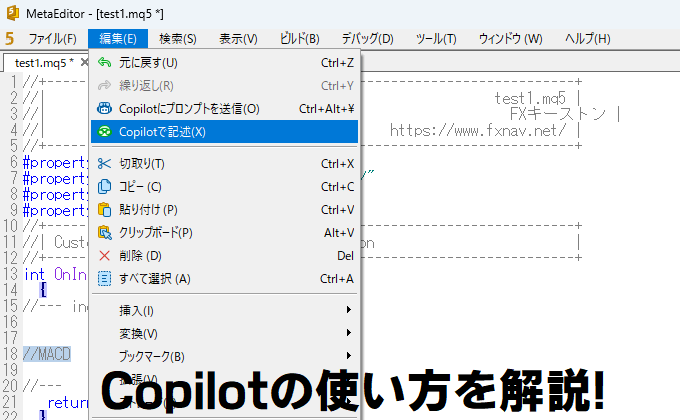Click the scissors Cut icon
This screenshot has width=680, height=420.
(x=104, y=164)
